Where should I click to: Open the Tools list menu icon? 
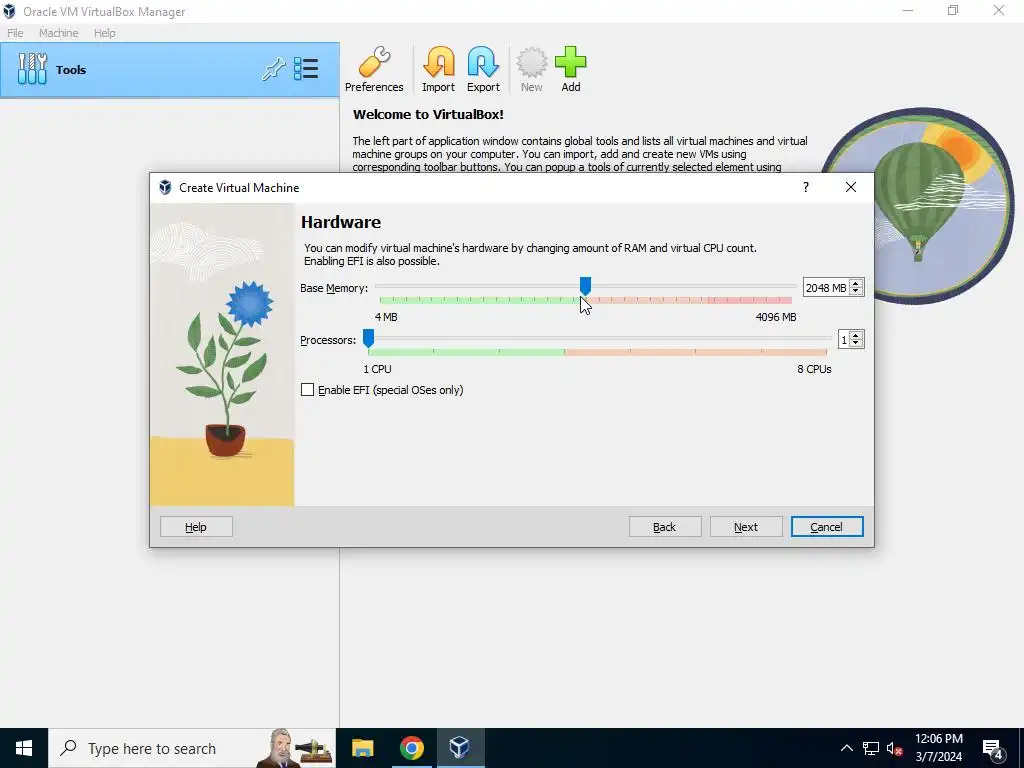pos(306,69)
